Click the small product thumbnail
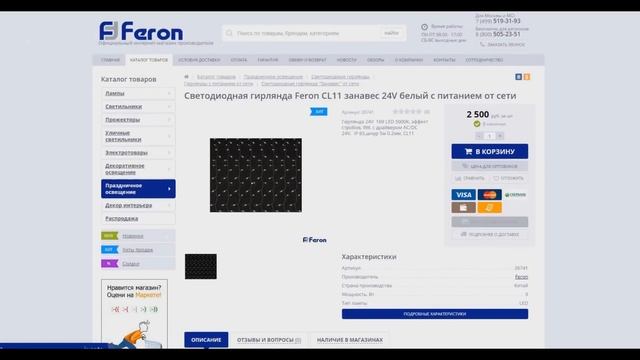The width and height of the screenshot is (640, 360). pos(201,267)
